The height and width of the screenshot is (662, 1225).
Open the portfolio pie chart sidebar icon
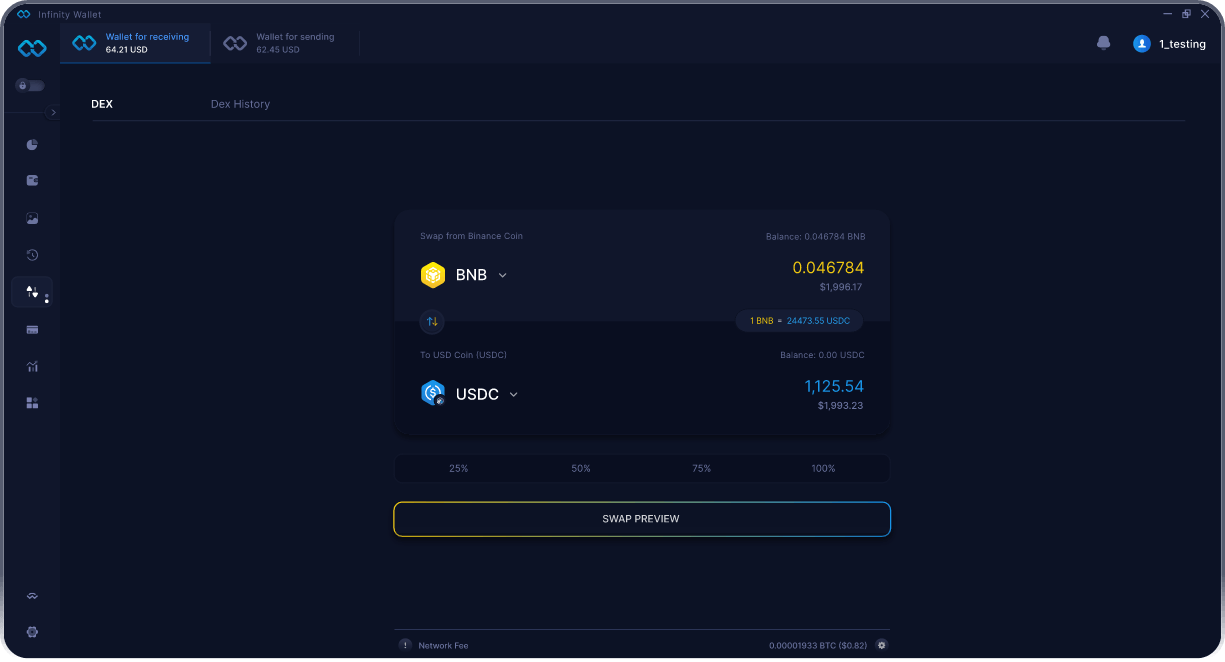pos(32,144)
